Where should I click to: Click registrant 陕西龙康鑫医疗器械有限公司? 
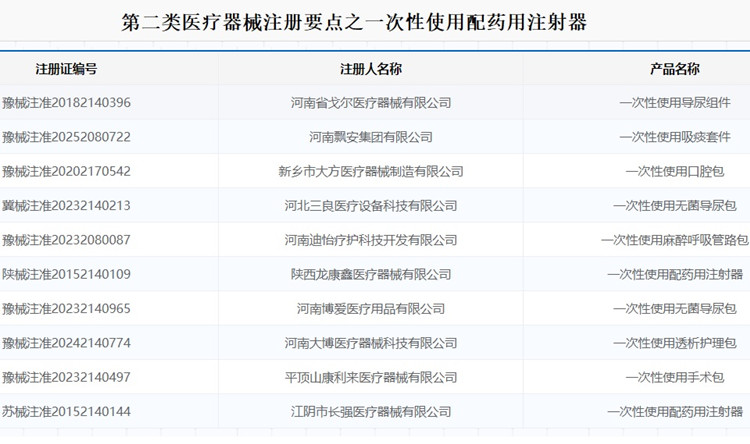point(371,275)
